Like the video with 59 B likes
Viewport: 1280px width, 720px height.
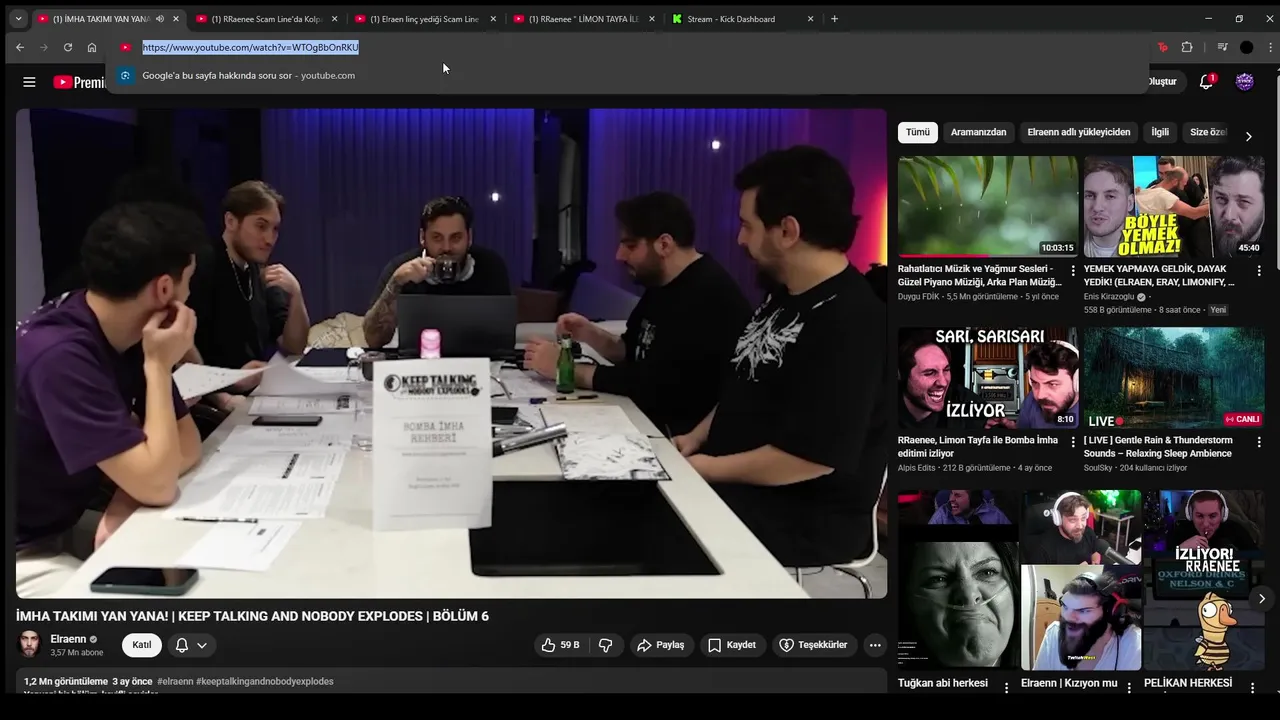pyautogui.click(x=560, y=645)
